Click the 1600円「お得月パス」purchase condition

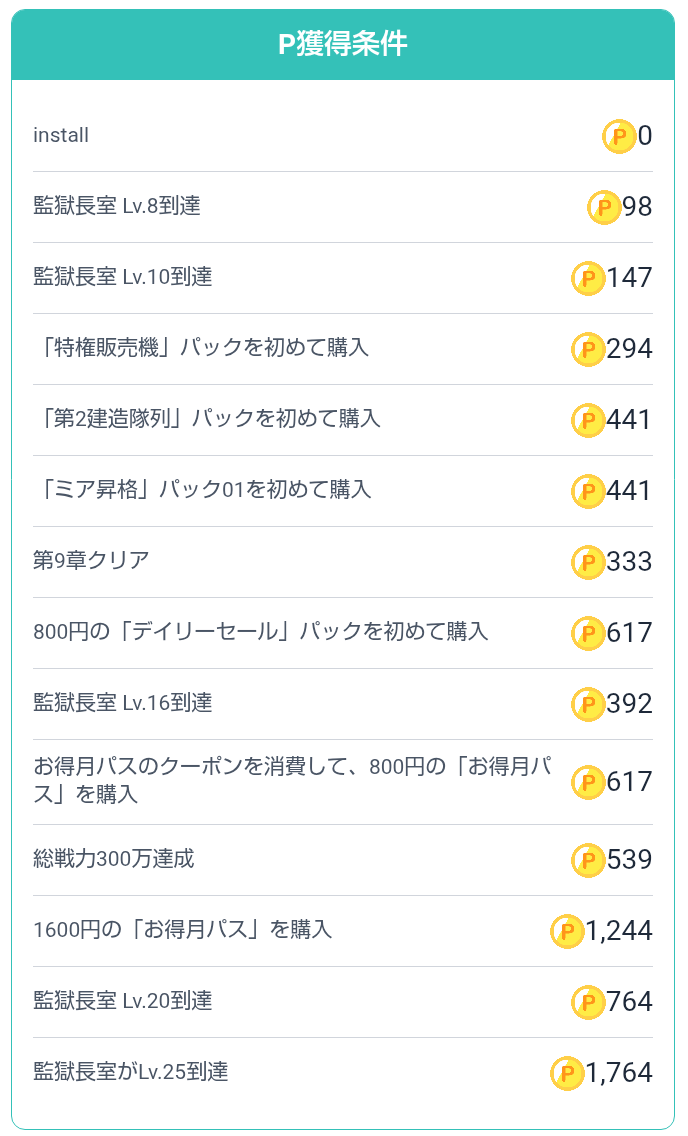[x=182, y=931]
